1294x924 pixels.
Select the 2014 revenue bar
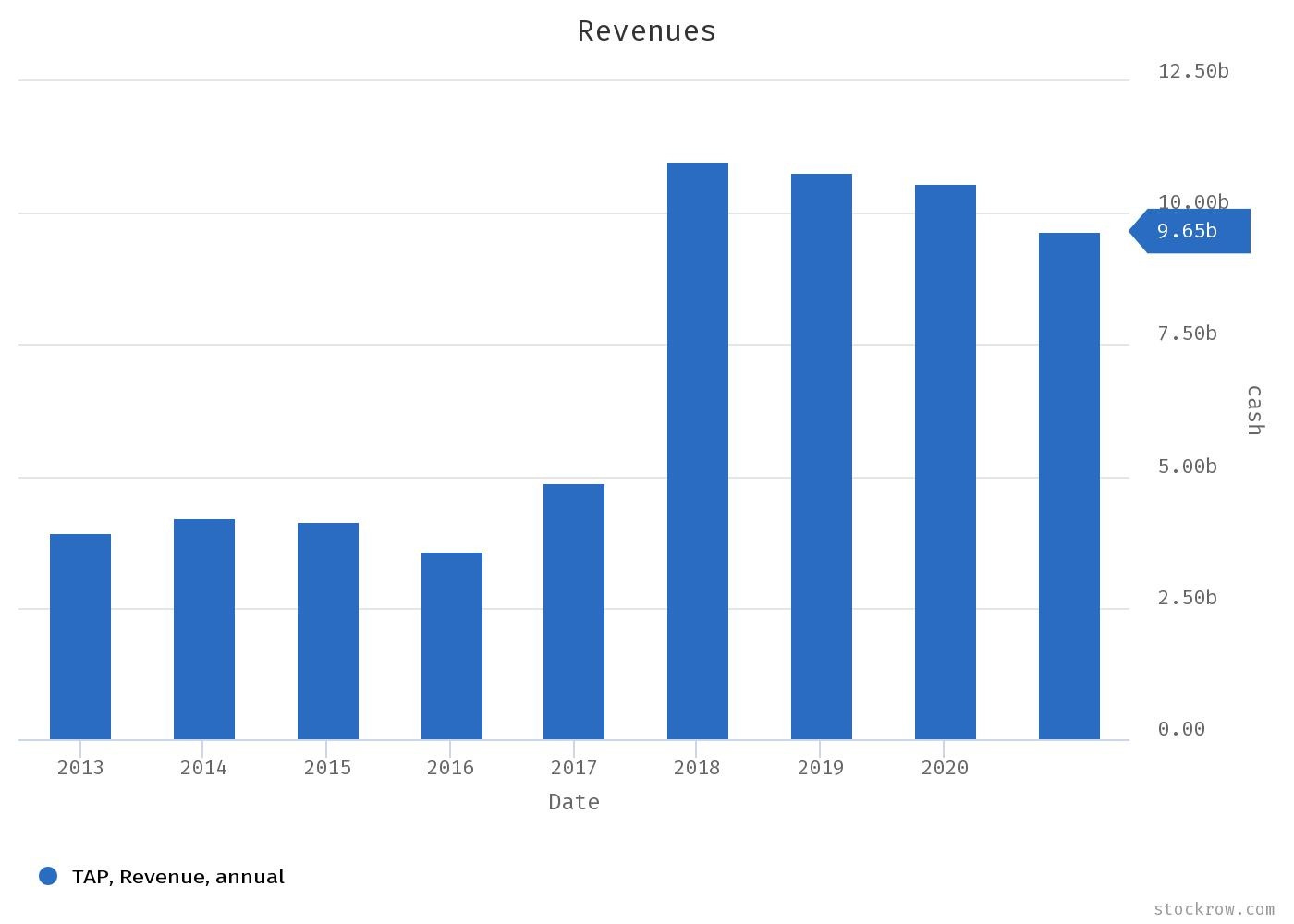(203, 628)
